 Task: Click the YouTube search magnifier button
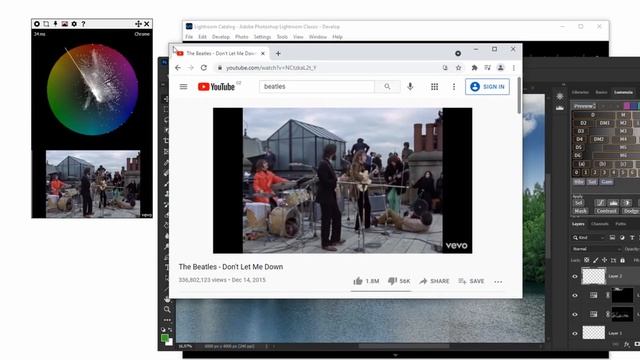pyautogui.click(x=387, y=87)
